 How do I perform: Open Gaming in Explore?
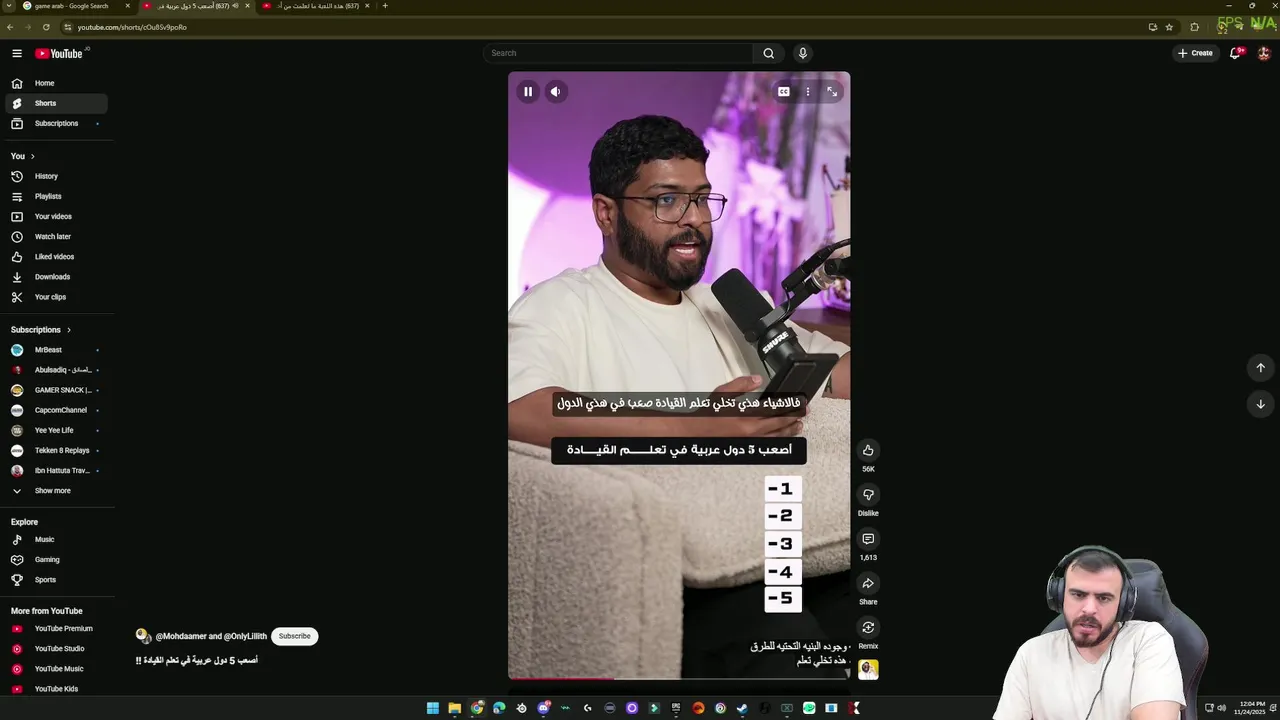click(56, 560)
